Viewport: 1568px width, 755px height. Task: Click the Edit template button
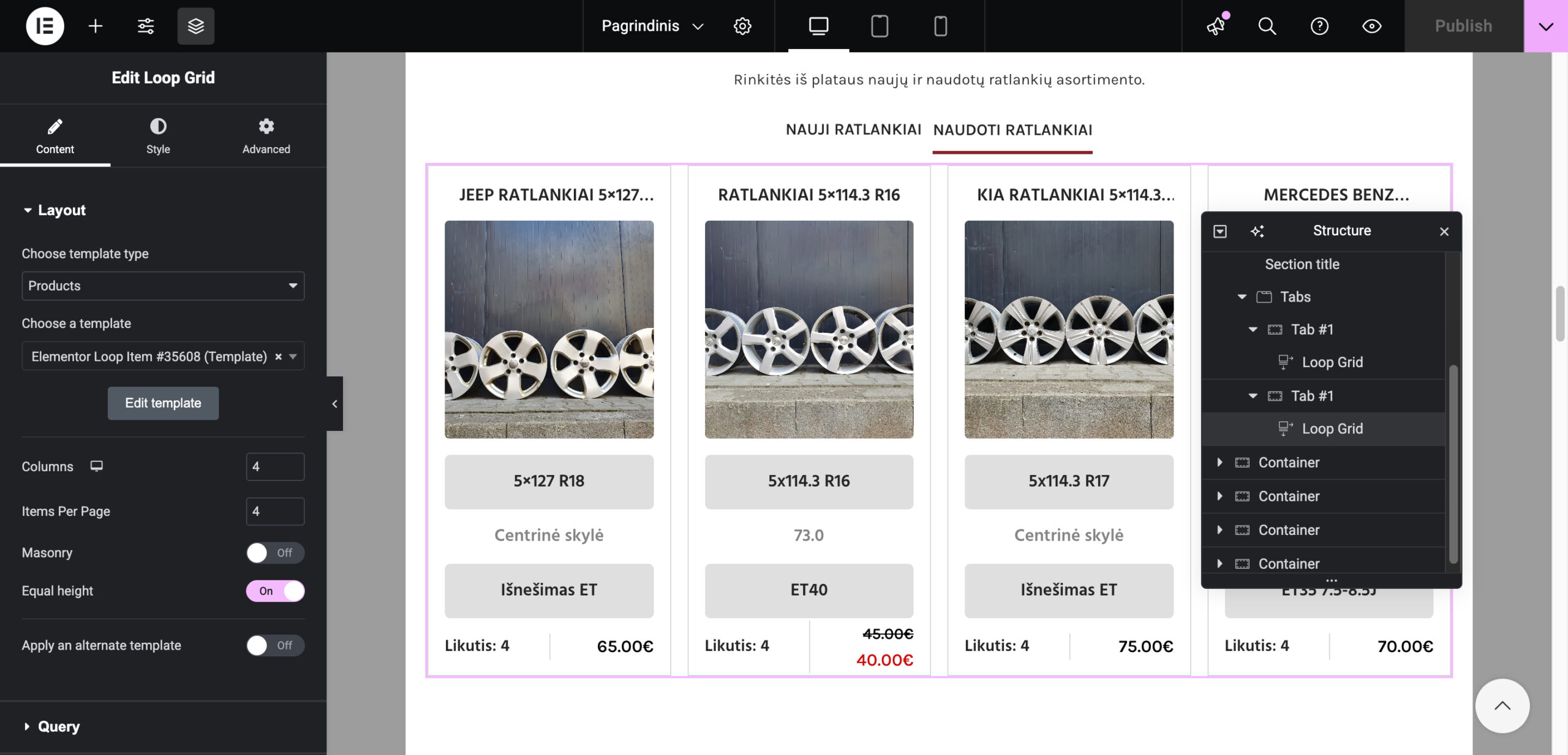click(163, 403)
